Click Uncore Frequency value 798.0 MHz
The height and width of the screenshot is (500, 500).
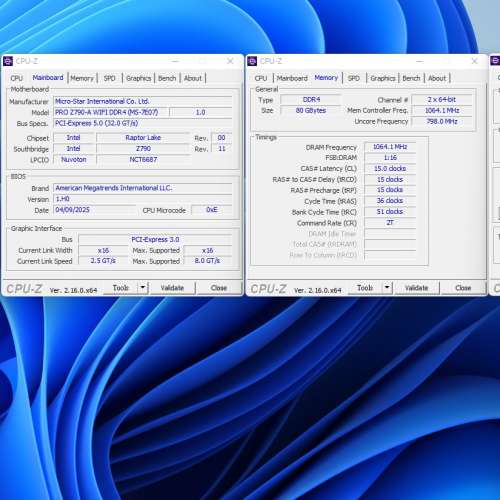pos(442,122)
